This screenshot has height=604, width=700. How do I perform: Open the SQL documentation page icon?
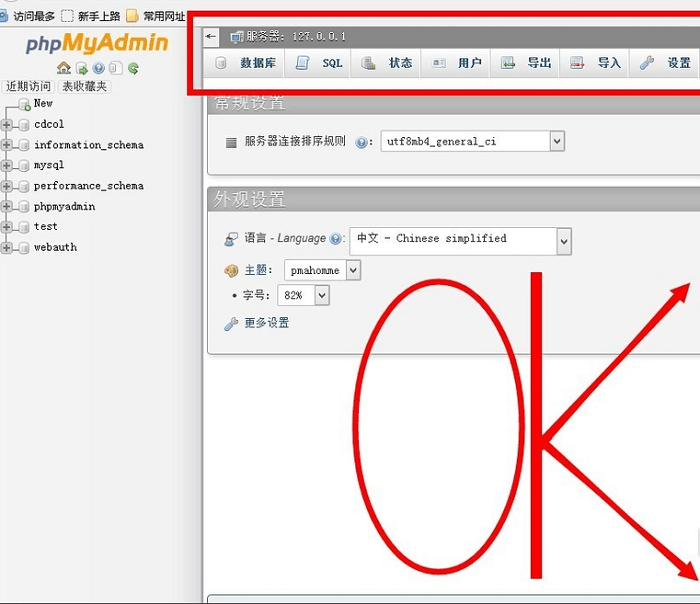[115, 68]
